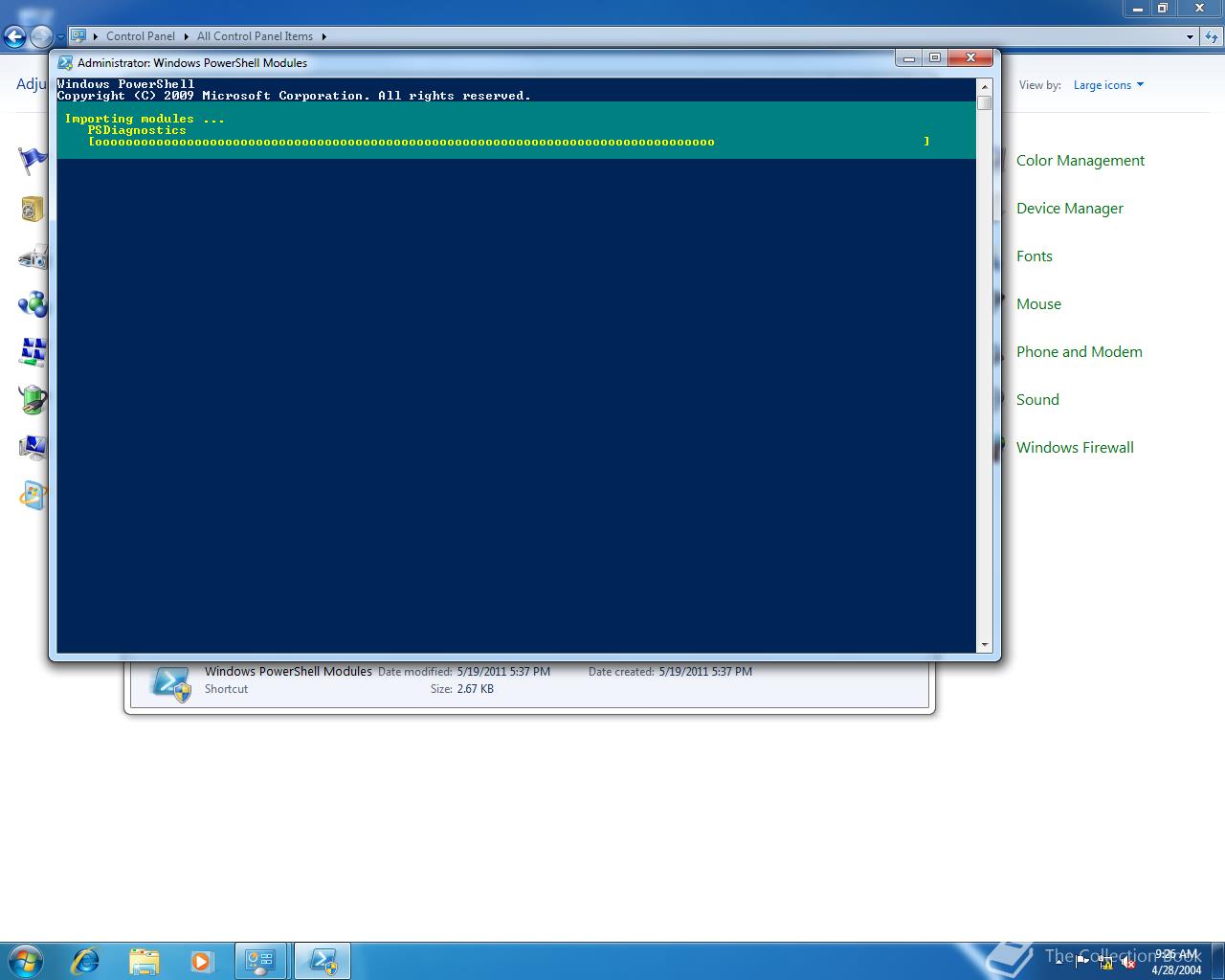Screen dimensions: 1225x980
Task: Open the taskbar clock showing 9:26 AM
Action: coord(1176,962)
